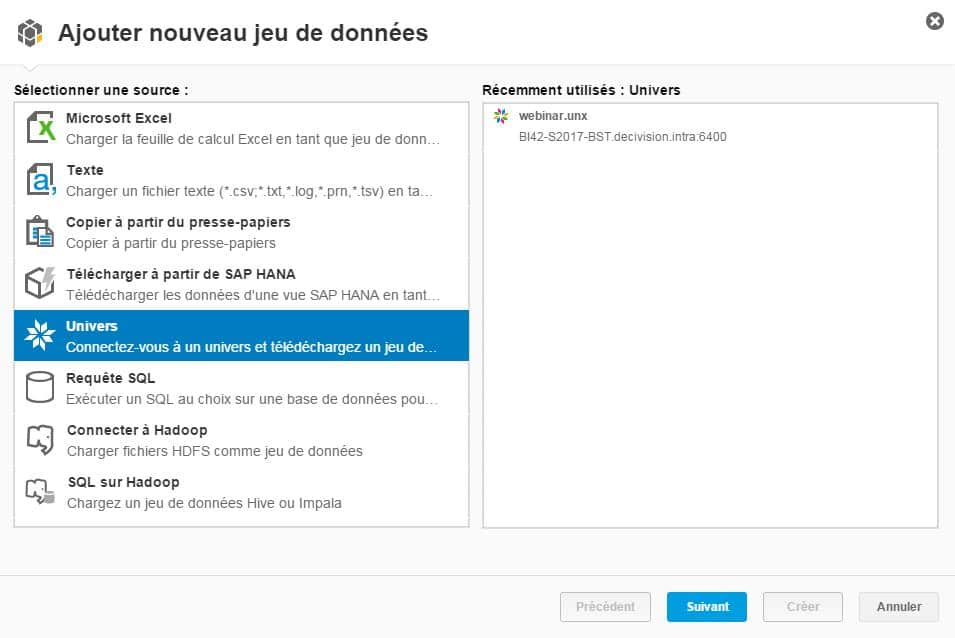
Task: Click the Suivant button
Action: tap(707, 606)
